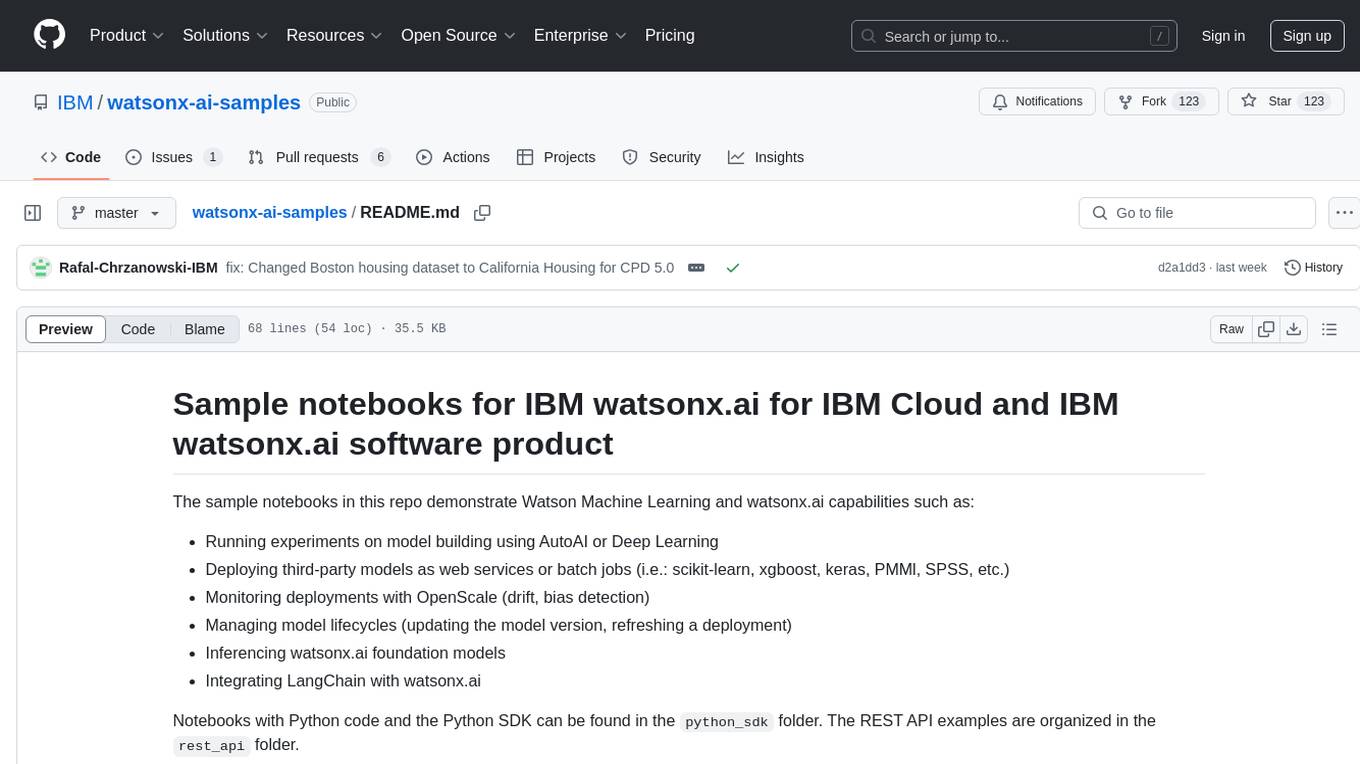Switch to the Code view
1360x764 pixels.
[x=138, y=329]
